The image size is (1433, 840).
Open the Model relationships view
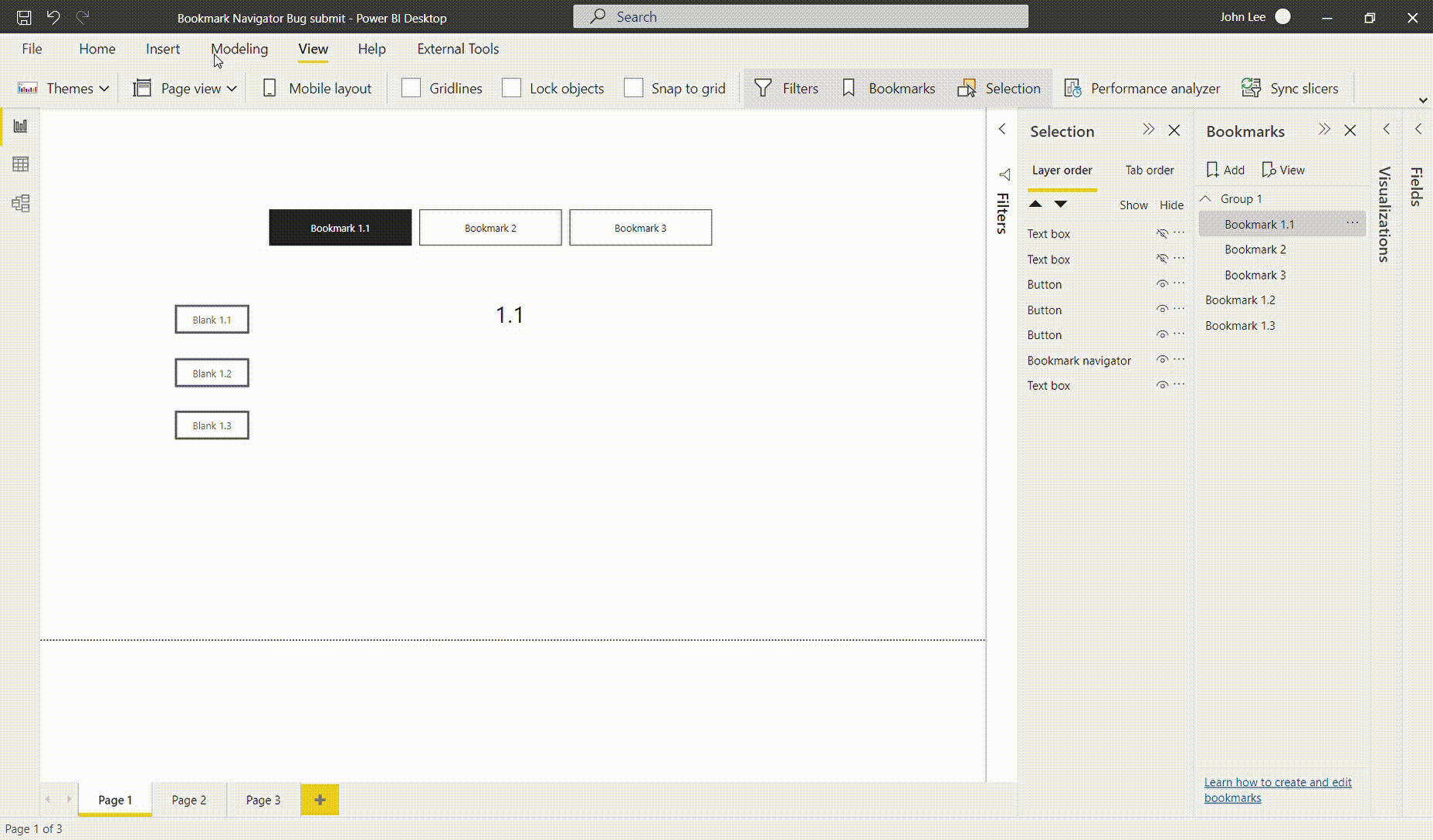(x=21, y=203)
